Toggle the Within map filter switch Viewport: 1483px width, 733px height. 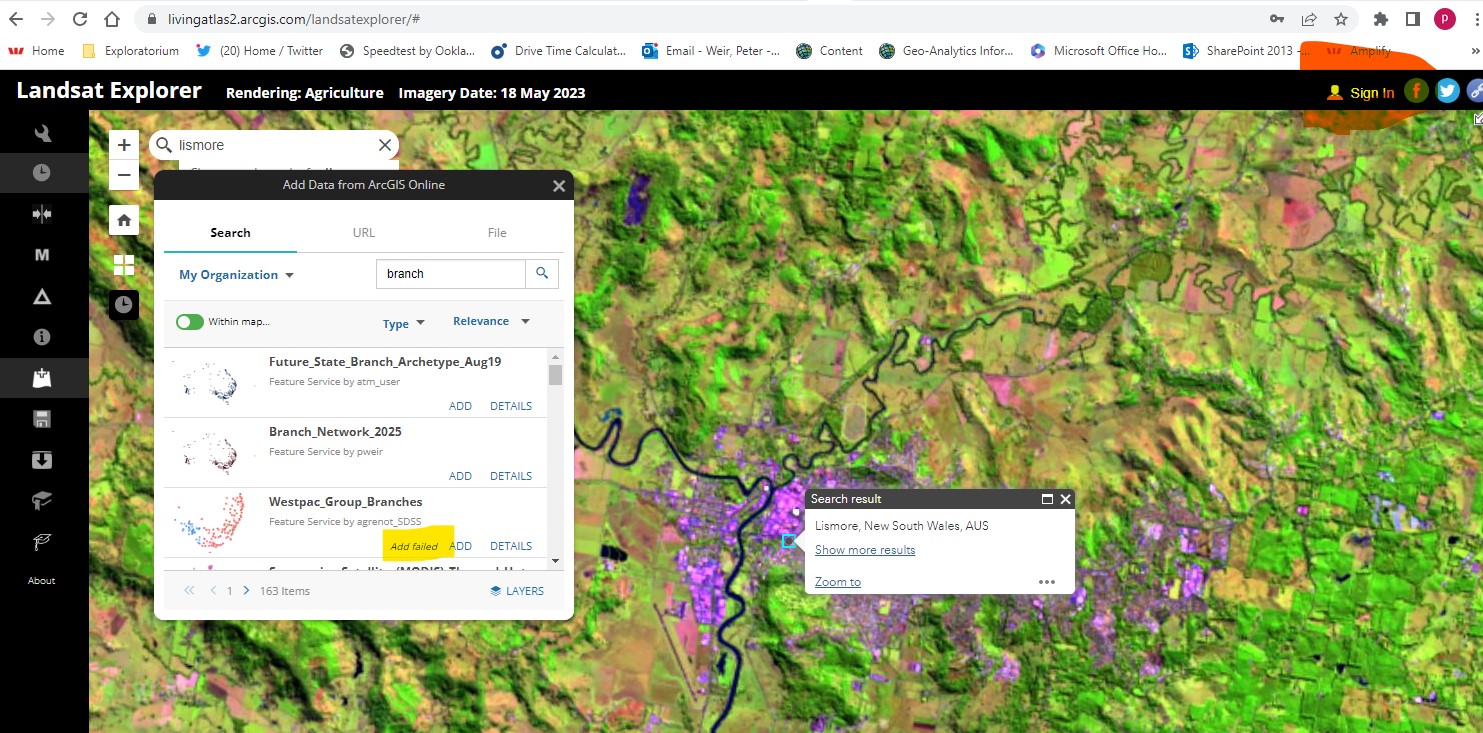click(189, 321)
